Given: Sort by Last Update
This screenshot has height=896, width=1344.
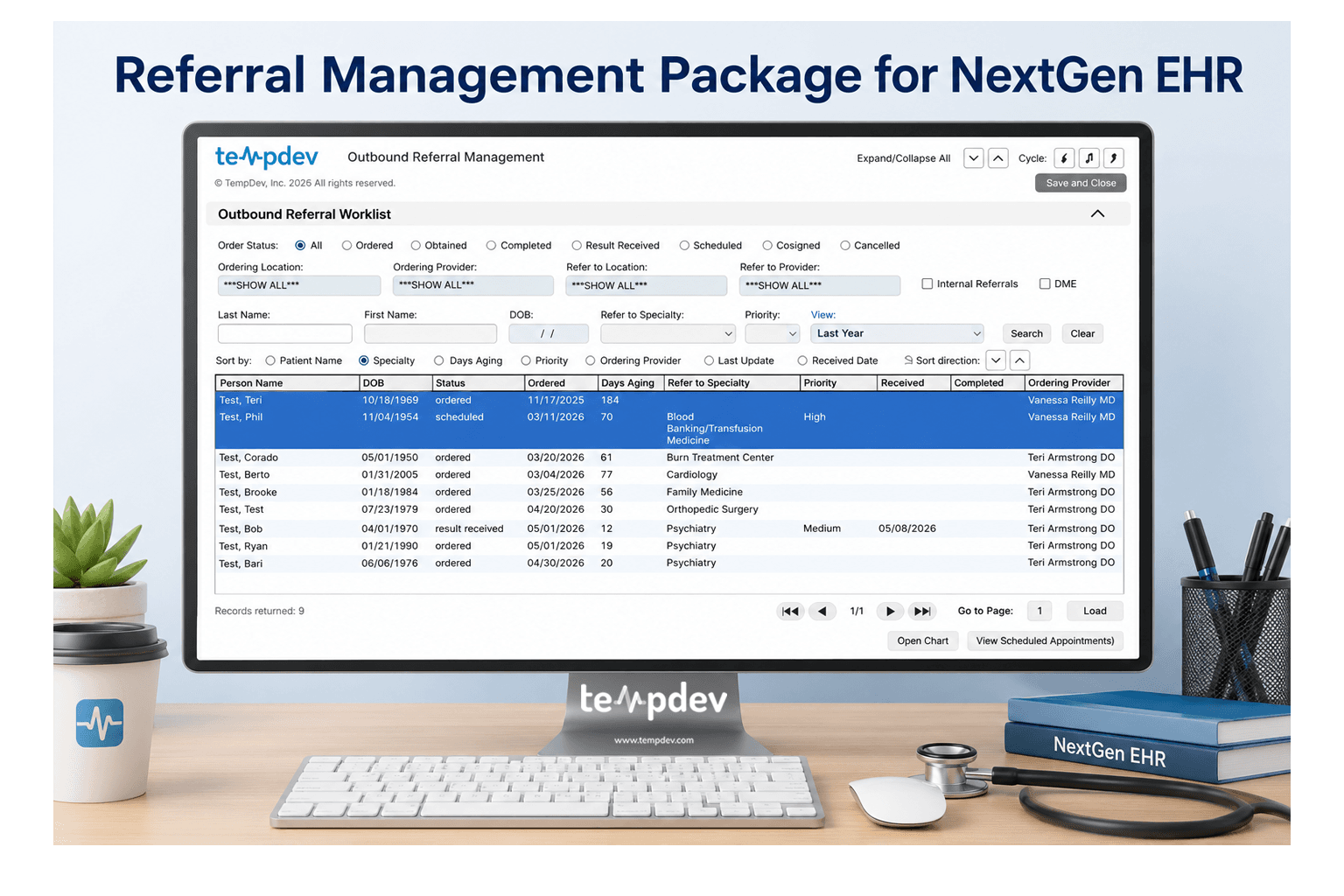Looking at the screenshot, I should (x=709, y=360).
